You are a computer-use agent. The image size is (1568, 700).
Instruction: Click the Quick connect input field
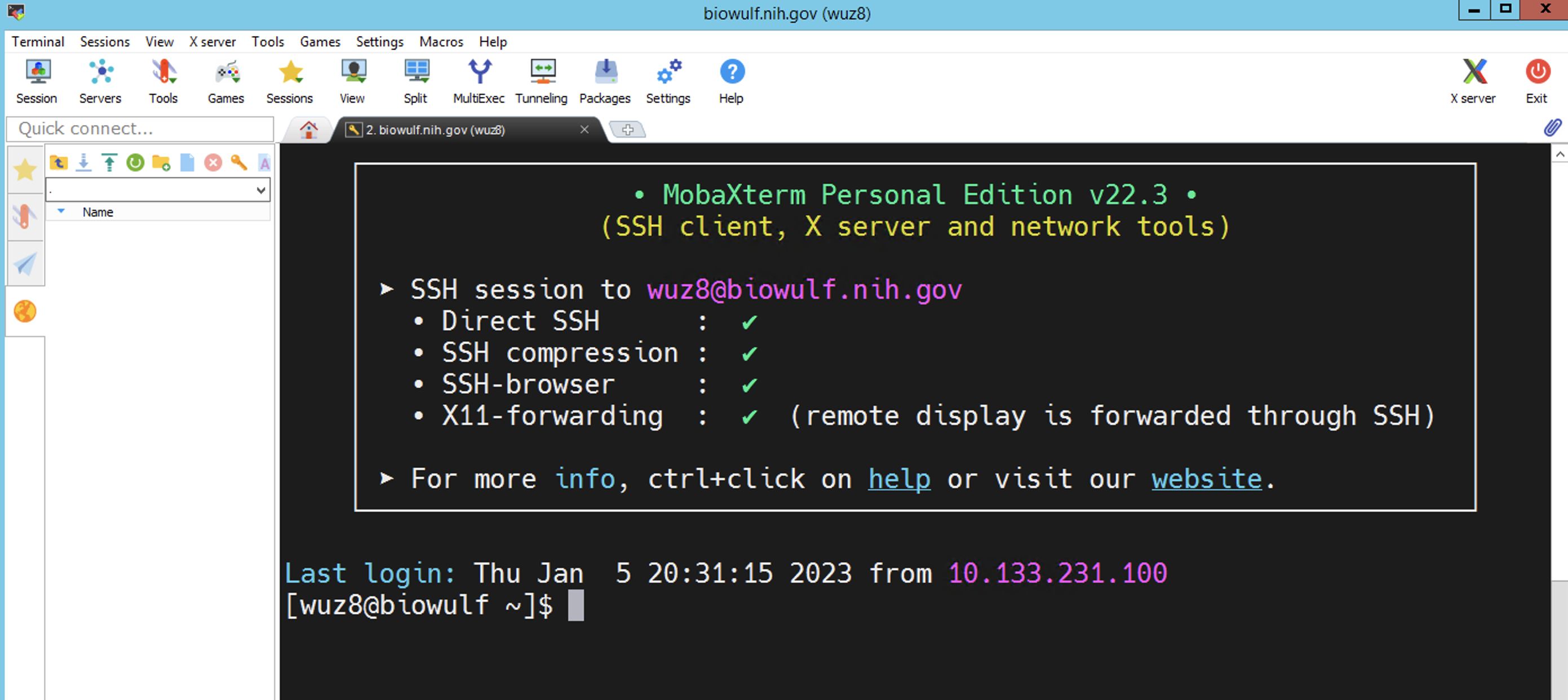tap(140, 129)
